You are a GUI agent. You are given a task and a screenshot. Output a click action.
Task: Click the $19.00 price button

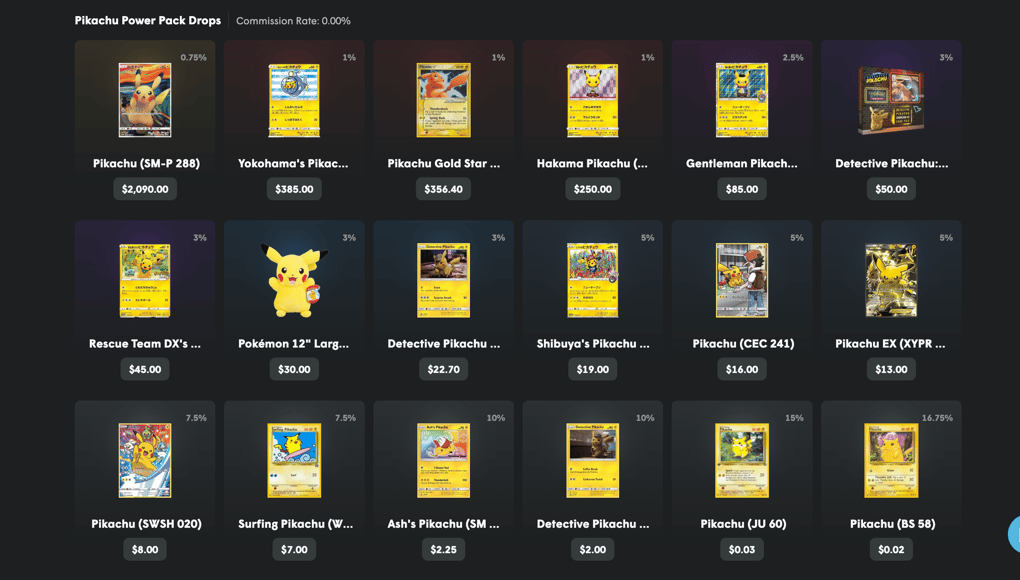point(593,369)
